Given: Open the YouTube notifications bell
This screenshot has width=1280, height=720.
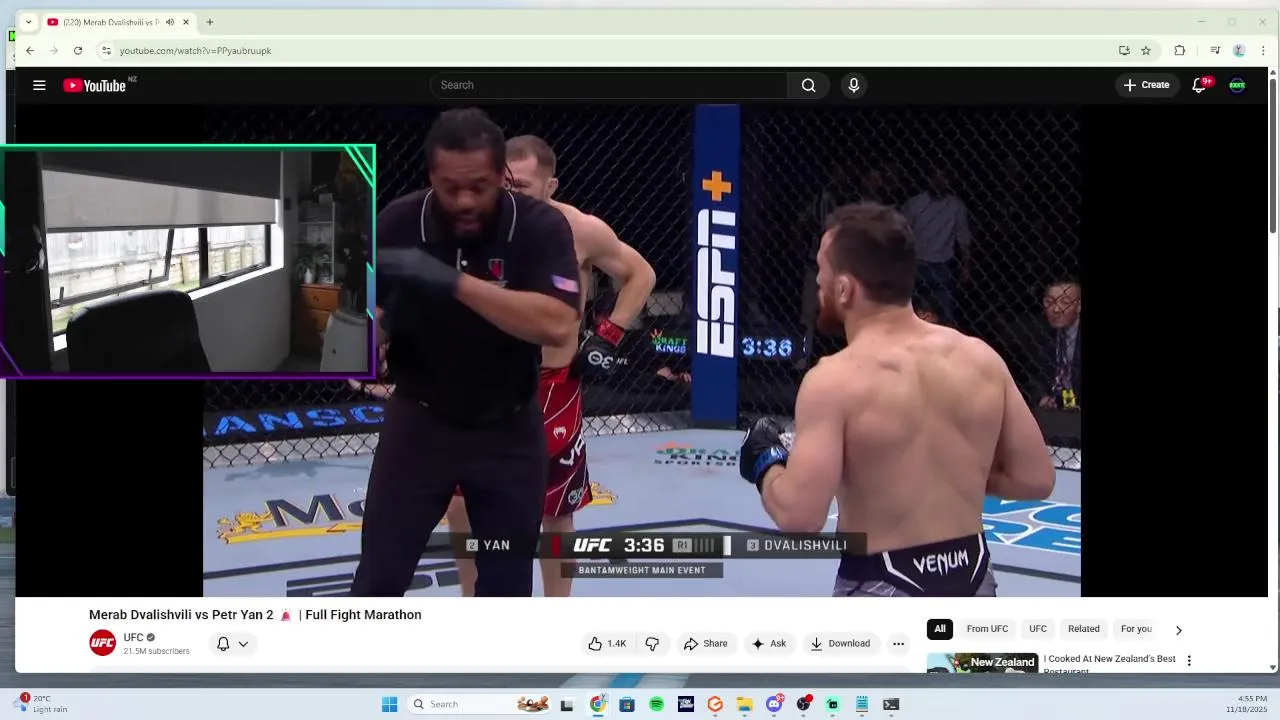Looking at the screenshot, I should [1199, 85].
